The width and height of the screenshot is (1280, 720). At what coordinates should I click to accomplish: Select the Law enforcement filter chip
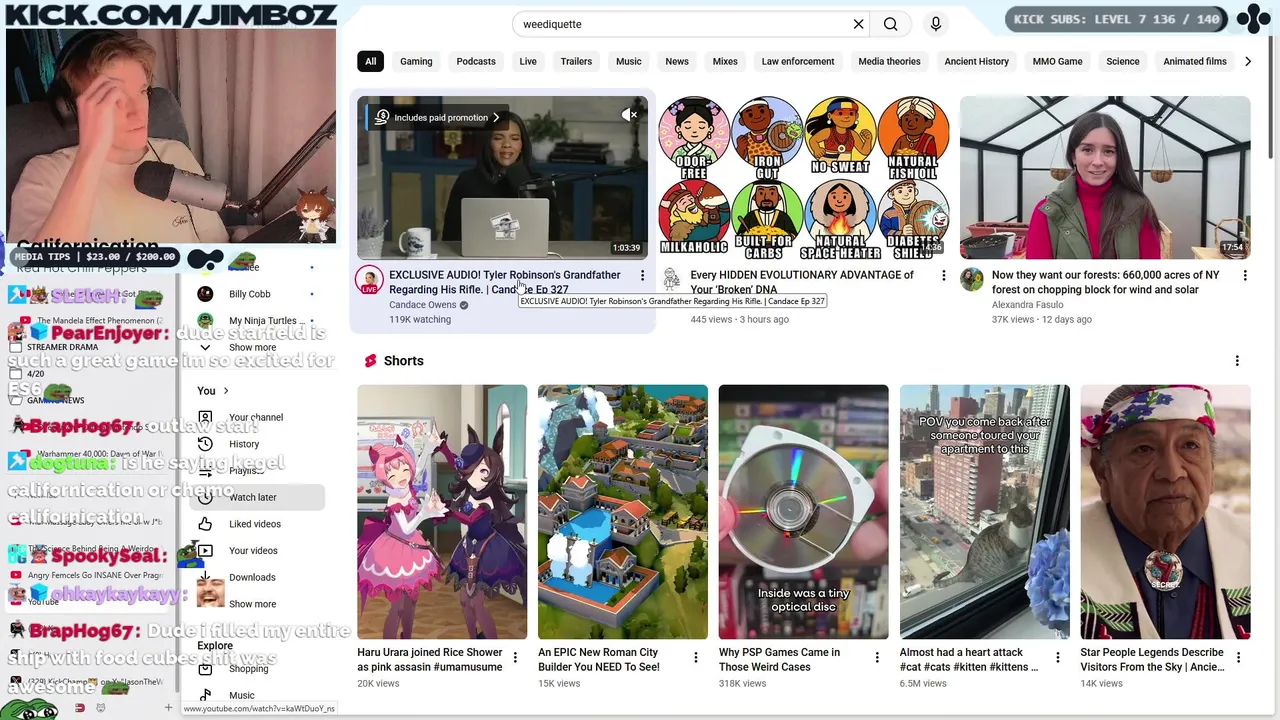[798, 62]
